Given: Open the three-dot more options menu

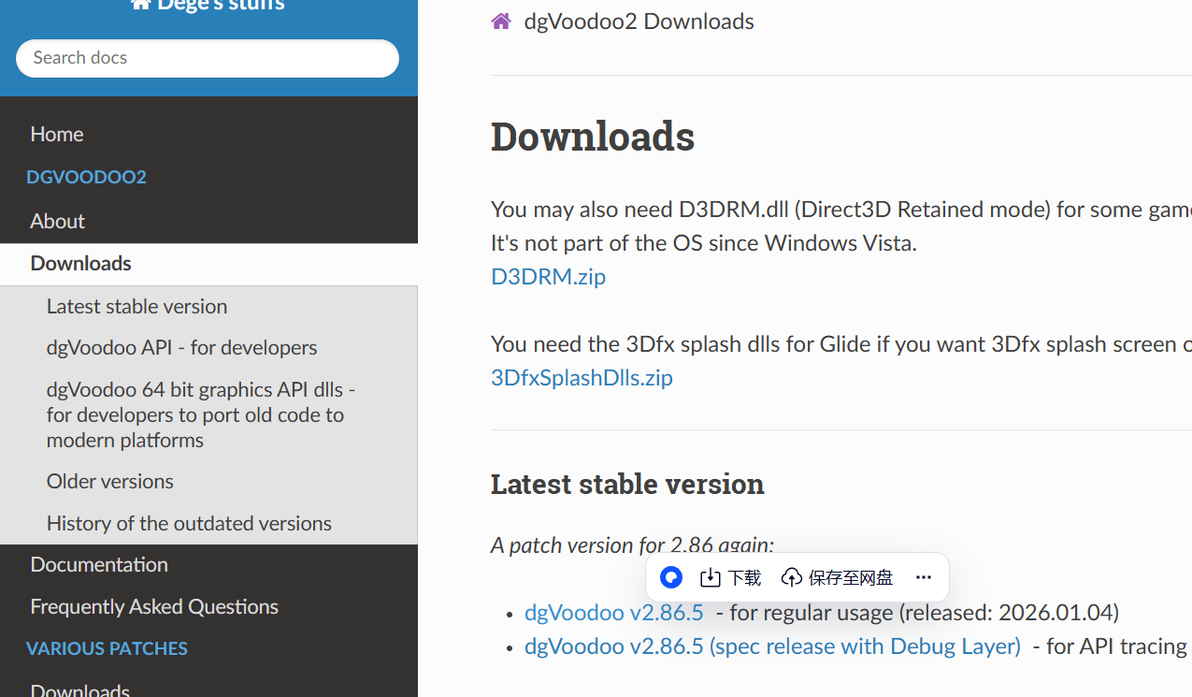Looking at the screenshot, I should (924, 578).
